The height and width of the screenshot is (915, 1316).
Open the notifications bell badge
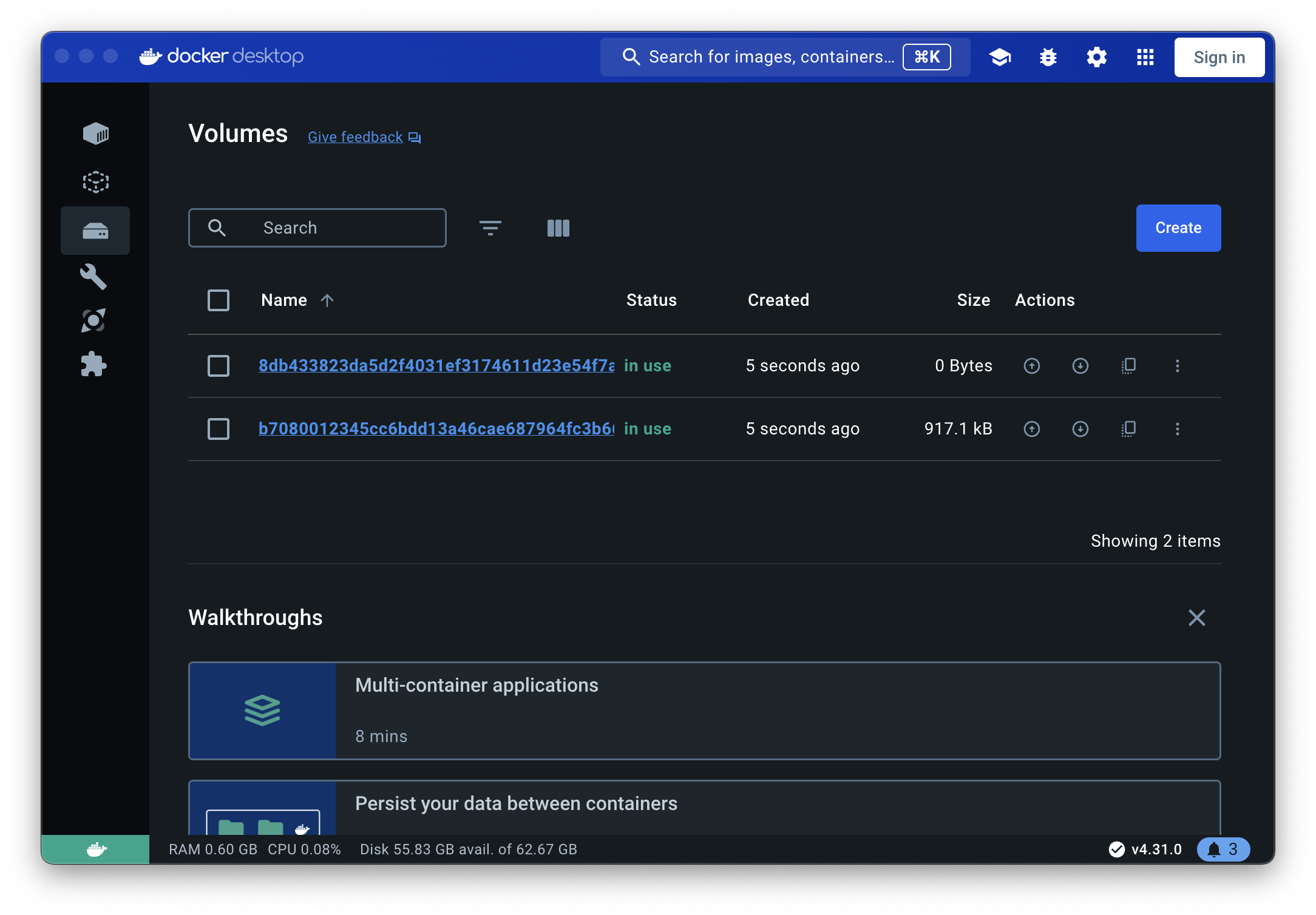[1223, 849]
